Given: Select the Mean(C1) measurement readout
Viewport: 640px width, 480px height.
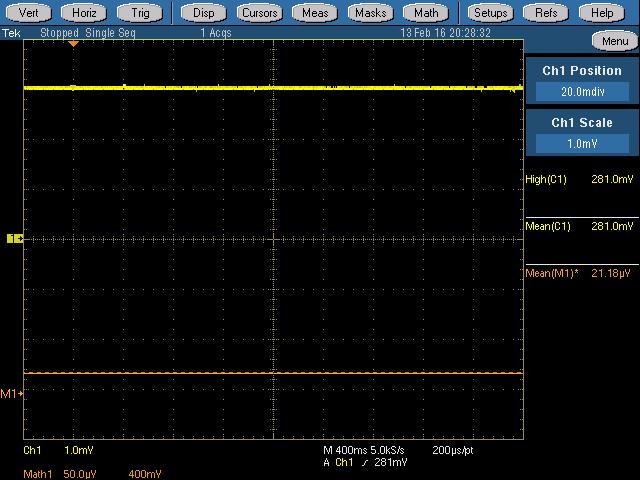Looking at the screenshot, I should [580, 226].
